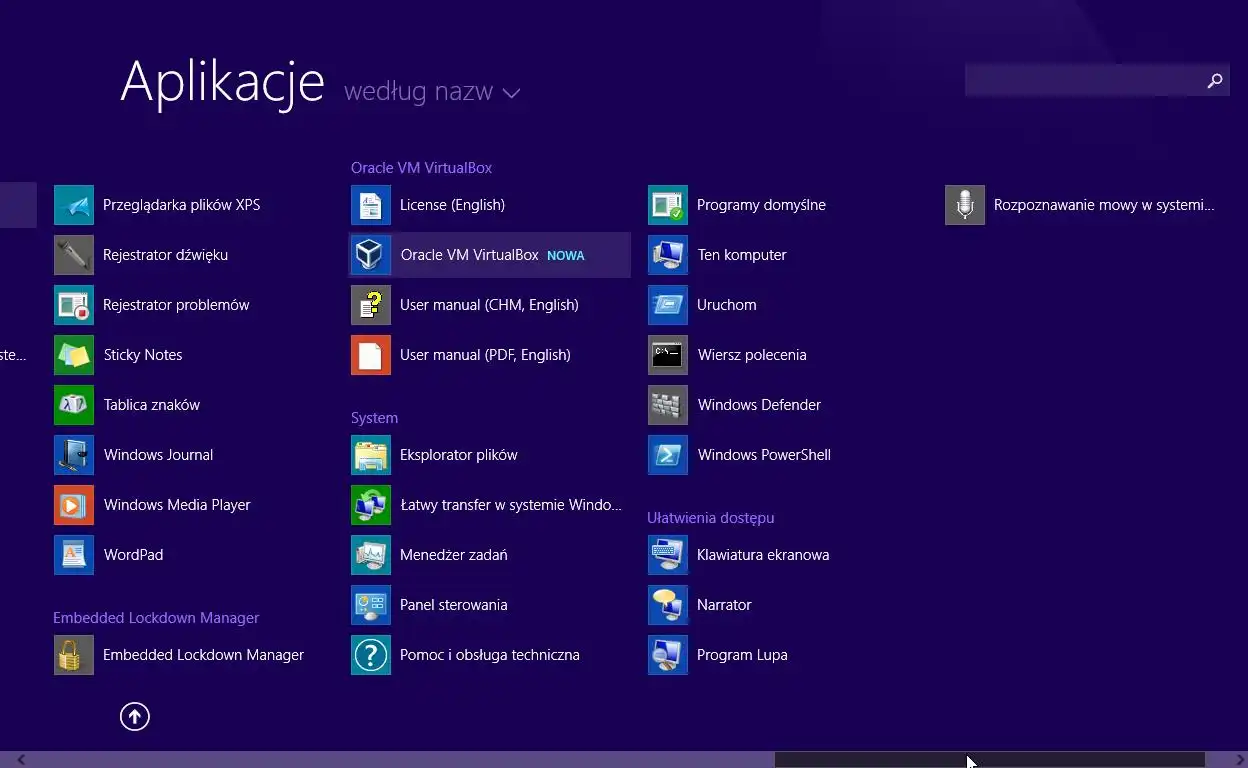Select the Oracle VM VirtualBox group header
Screen dimensions: 1248x768
click(421, 168)
